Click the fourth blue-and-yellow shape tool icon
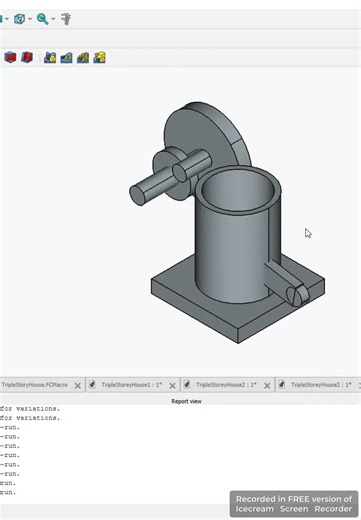 pyautogui.click(x=99, y=57)
